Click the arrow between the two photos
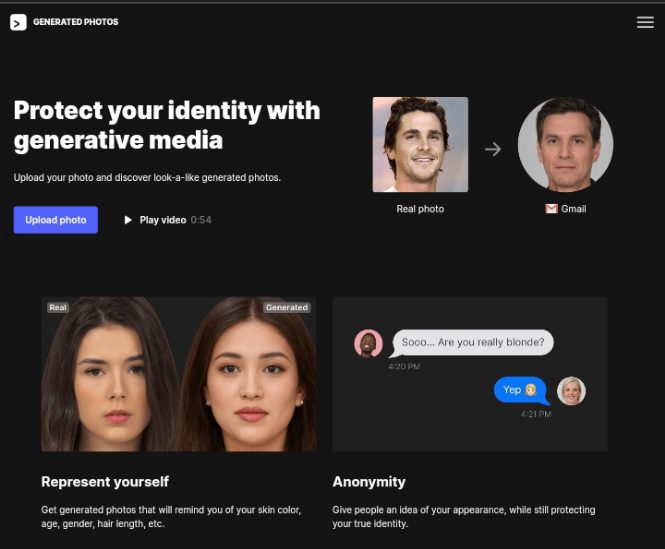The height and width of the screenshot is (549, 665). (493, 149)
